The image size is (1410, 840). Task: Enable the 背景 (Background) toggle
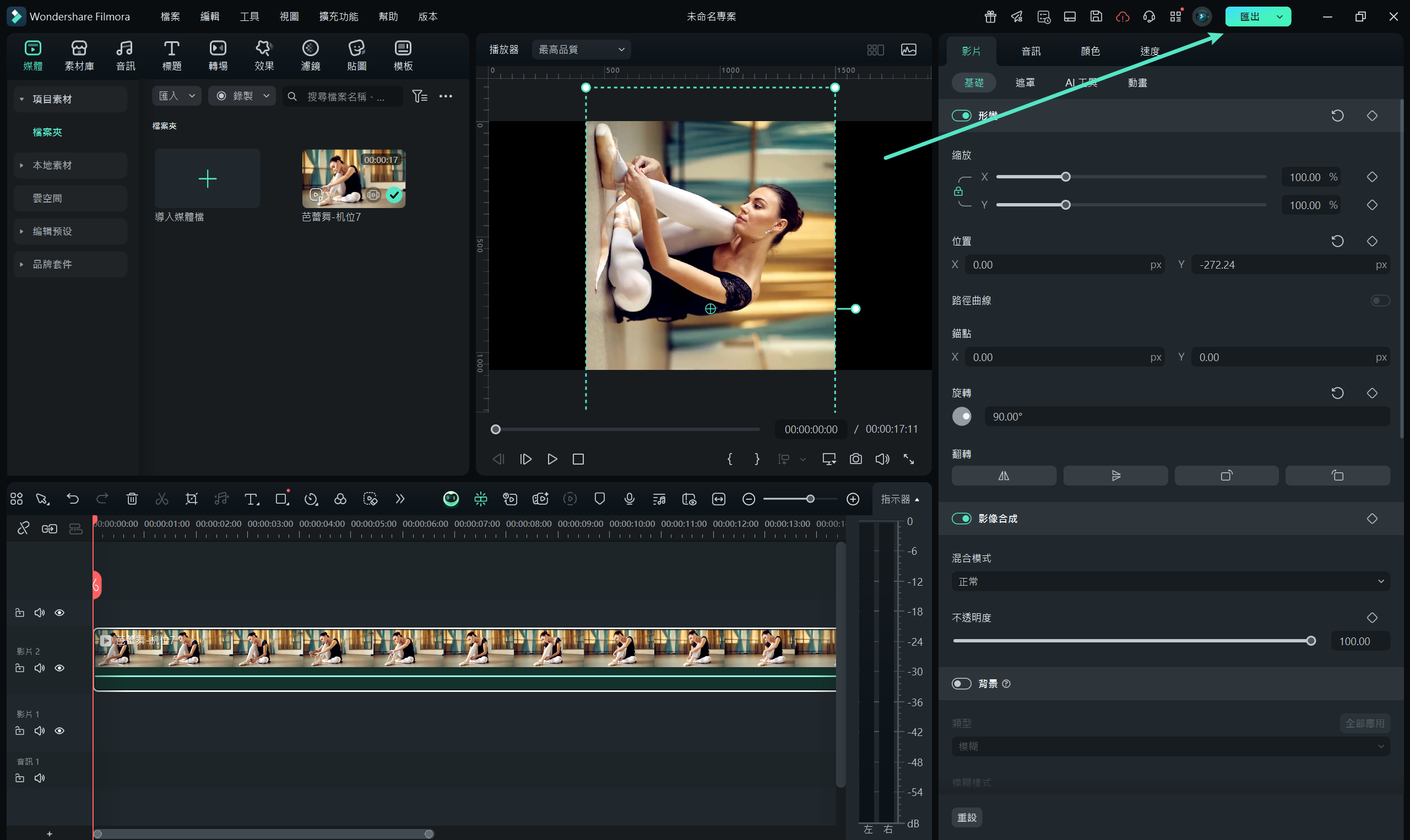[961, 683]
